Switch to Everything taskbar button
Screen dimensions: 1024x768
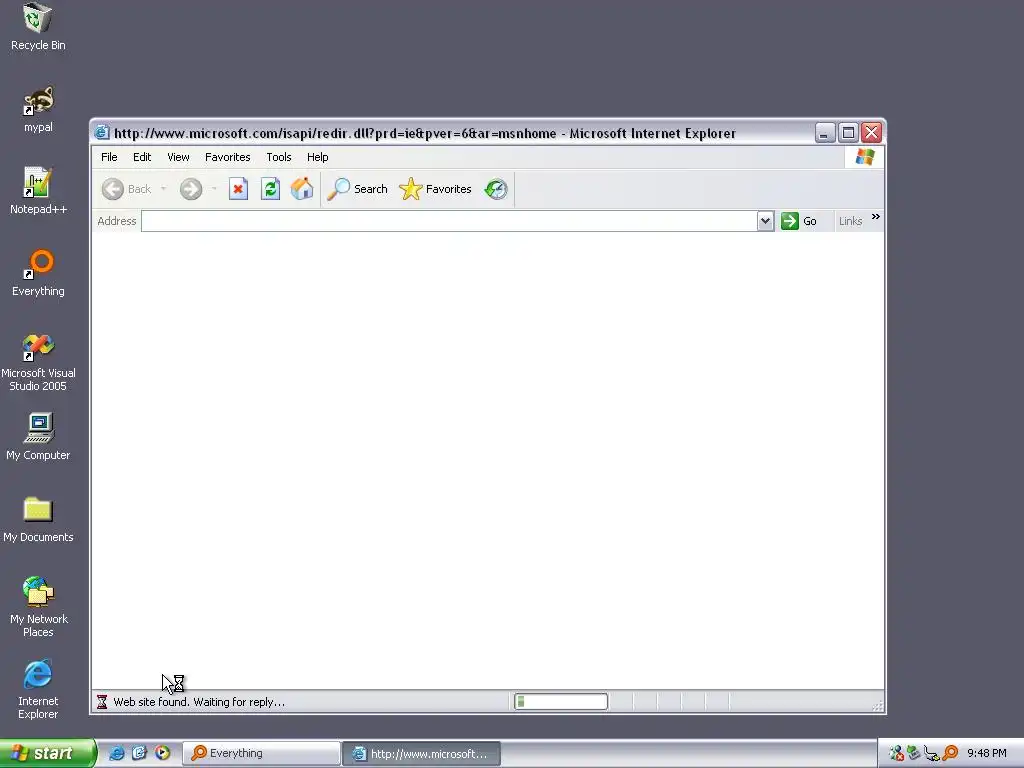click(x=261, y=753)
